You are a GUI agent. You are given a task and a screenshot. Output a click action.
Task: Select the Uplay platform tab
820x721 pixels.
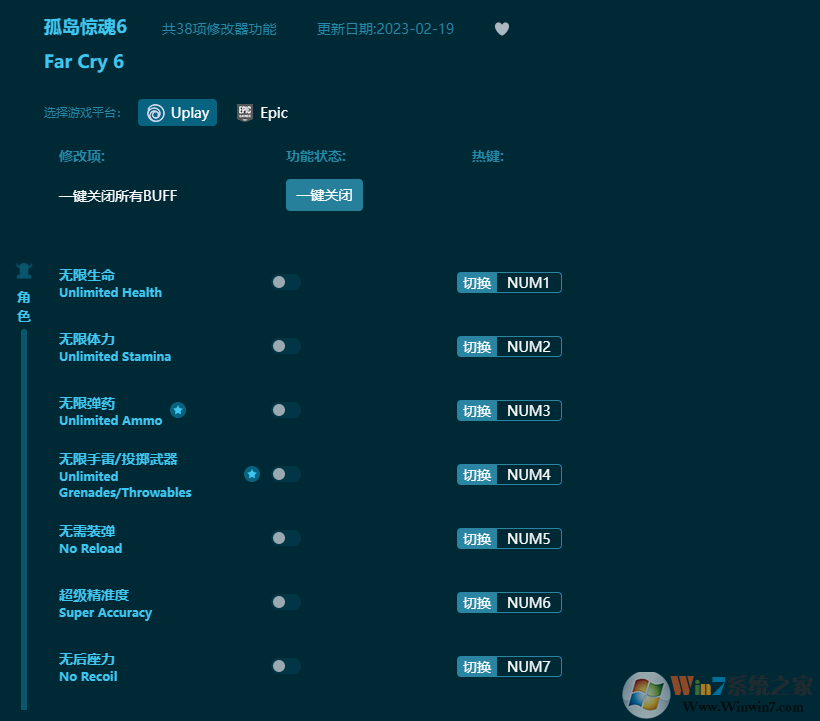[177, 112]
